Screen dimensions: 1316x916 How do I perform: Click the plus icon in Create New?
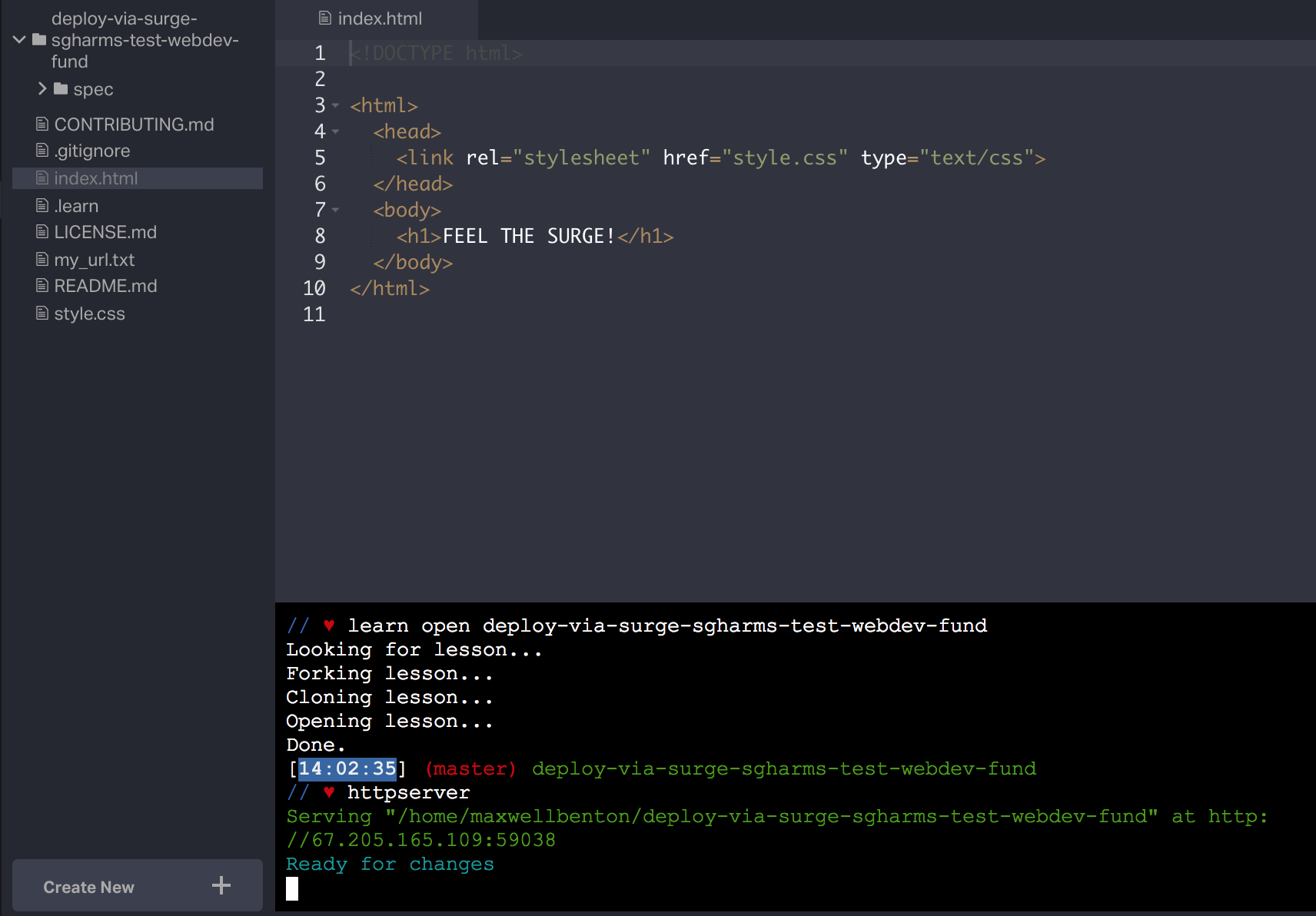(x=221, y=885)
